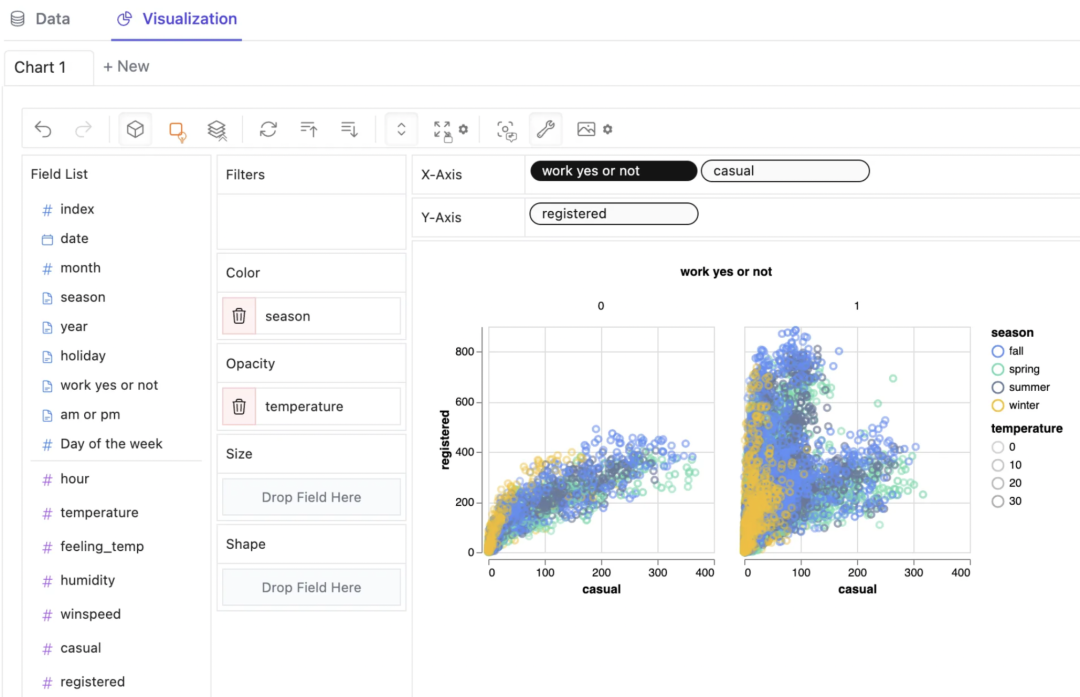Add a chart with + New

(x=126, y=66)
